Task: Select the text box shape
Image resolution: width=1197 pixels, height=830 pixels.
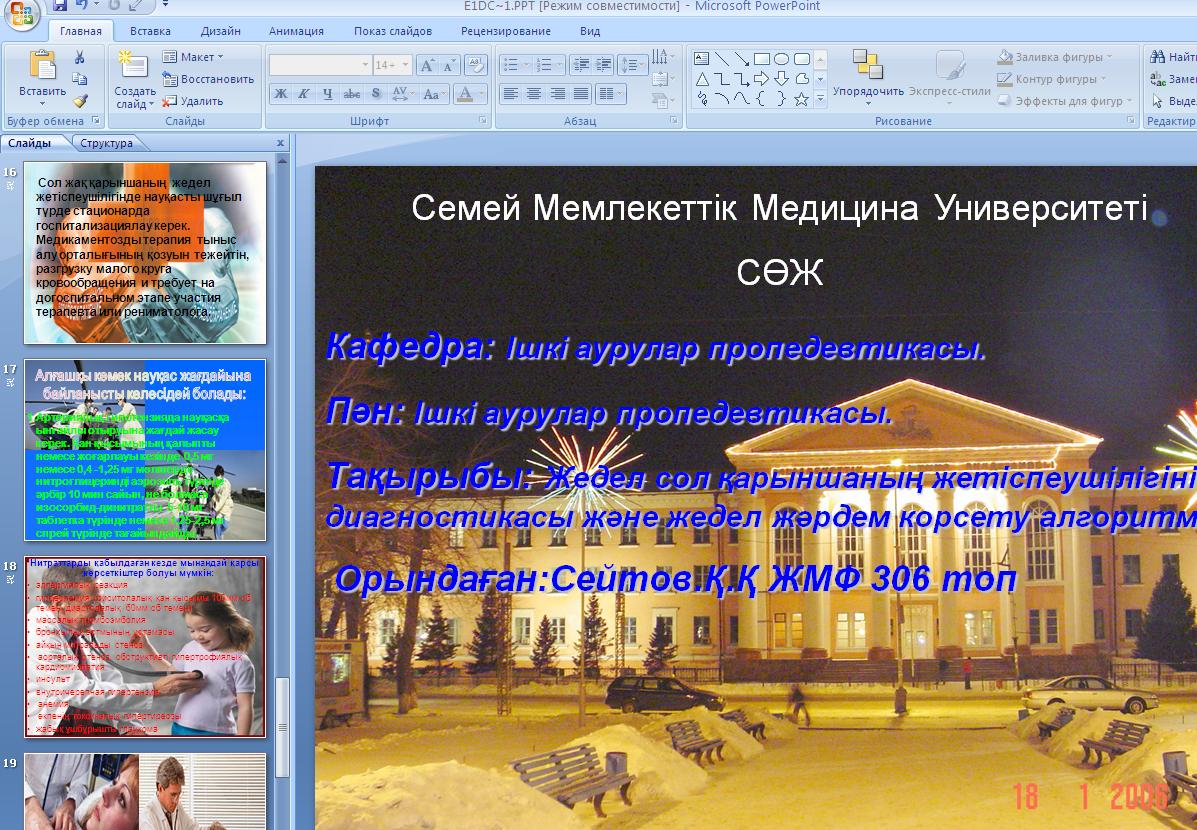Action: [x=701, y=59]
